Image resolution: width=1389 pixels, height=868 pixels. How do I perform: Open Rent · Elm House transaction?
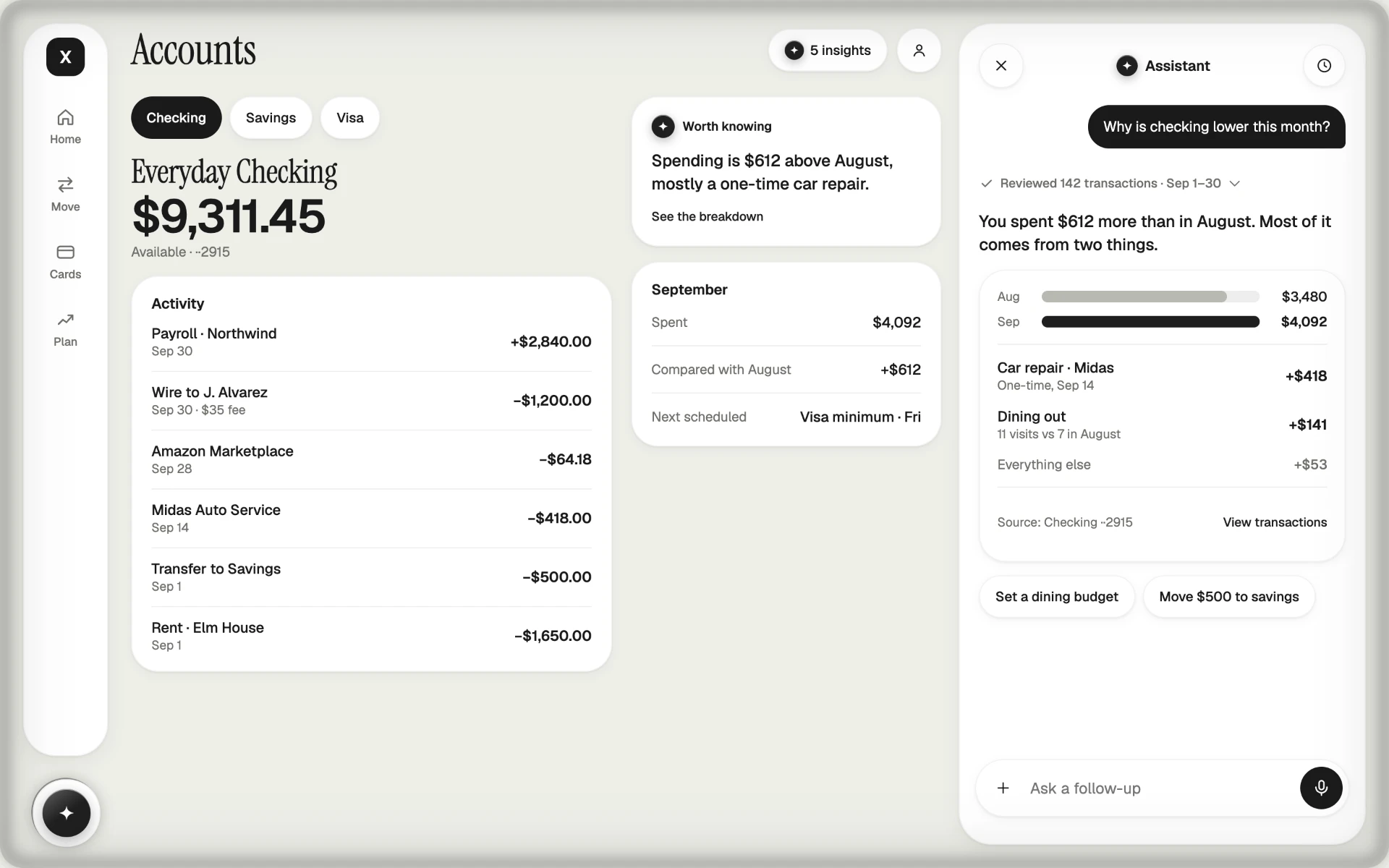tap(371, 636)
